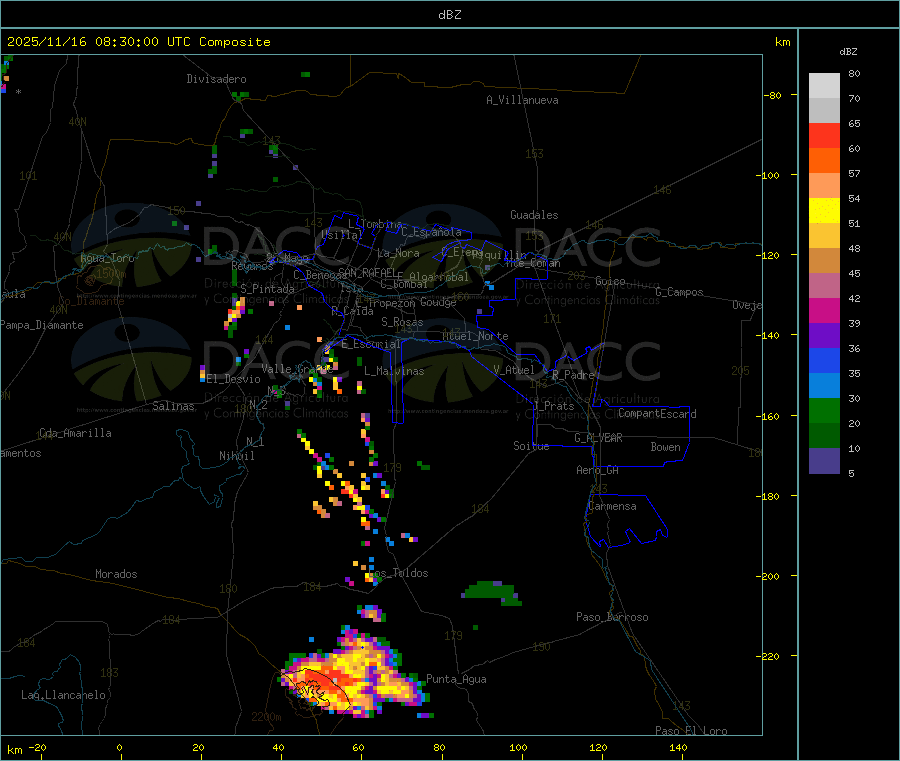Click the 'Cda_Amarilla' label

[75, 433]
